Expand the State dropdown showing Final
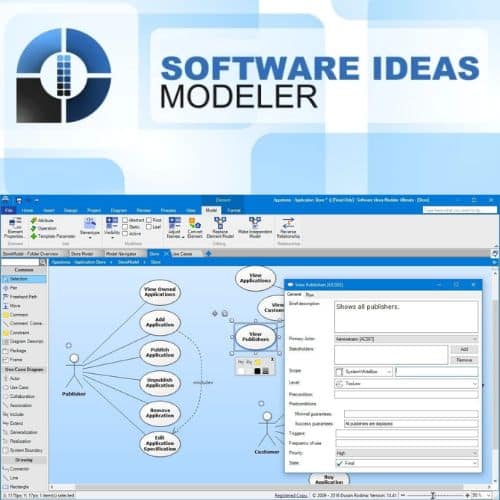The image size is (500, 500). coord(407,463)
